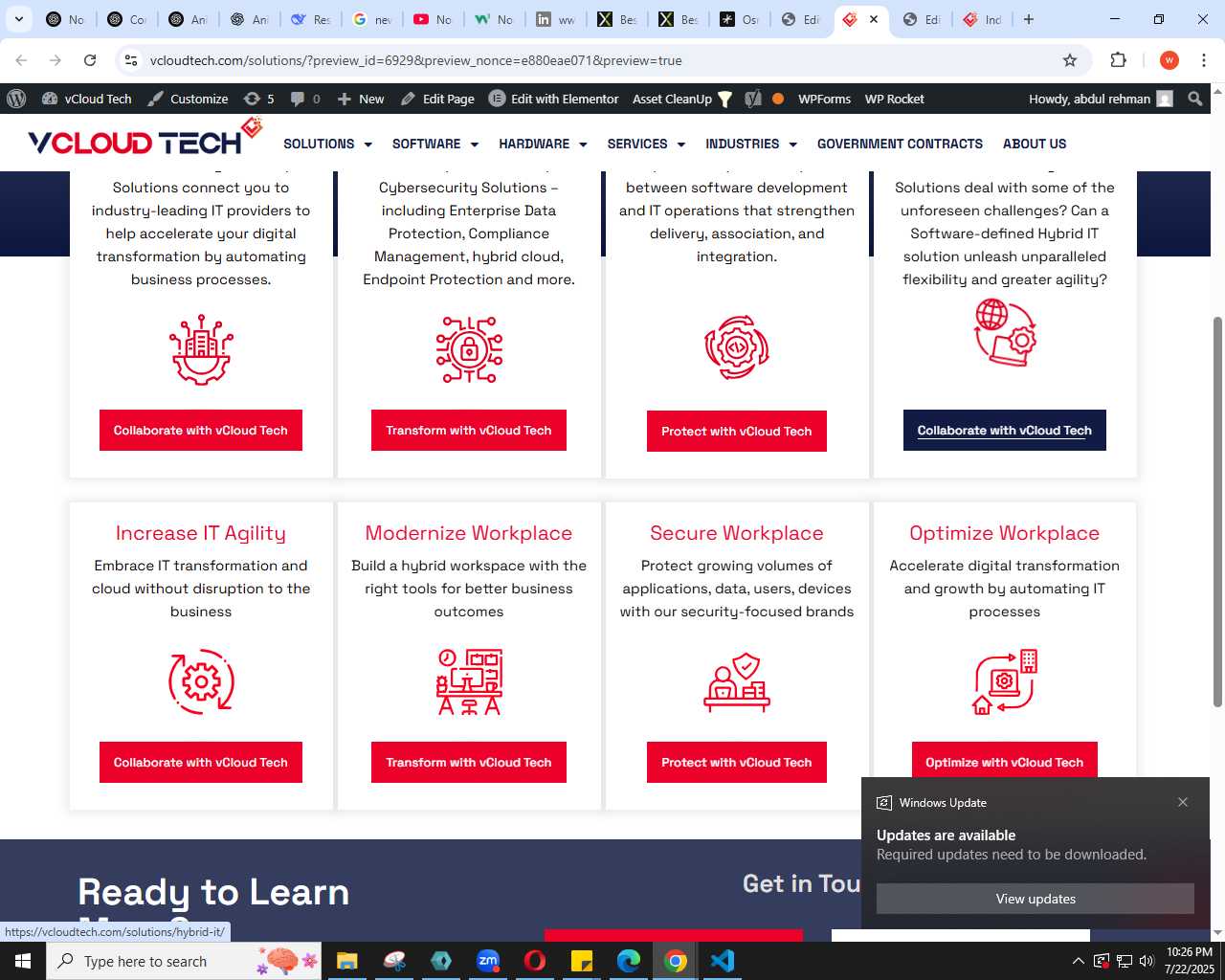Click Howdy, abdul rehman account menu
Viewport: 1225px width, 980px height.
click(1101, 99)
